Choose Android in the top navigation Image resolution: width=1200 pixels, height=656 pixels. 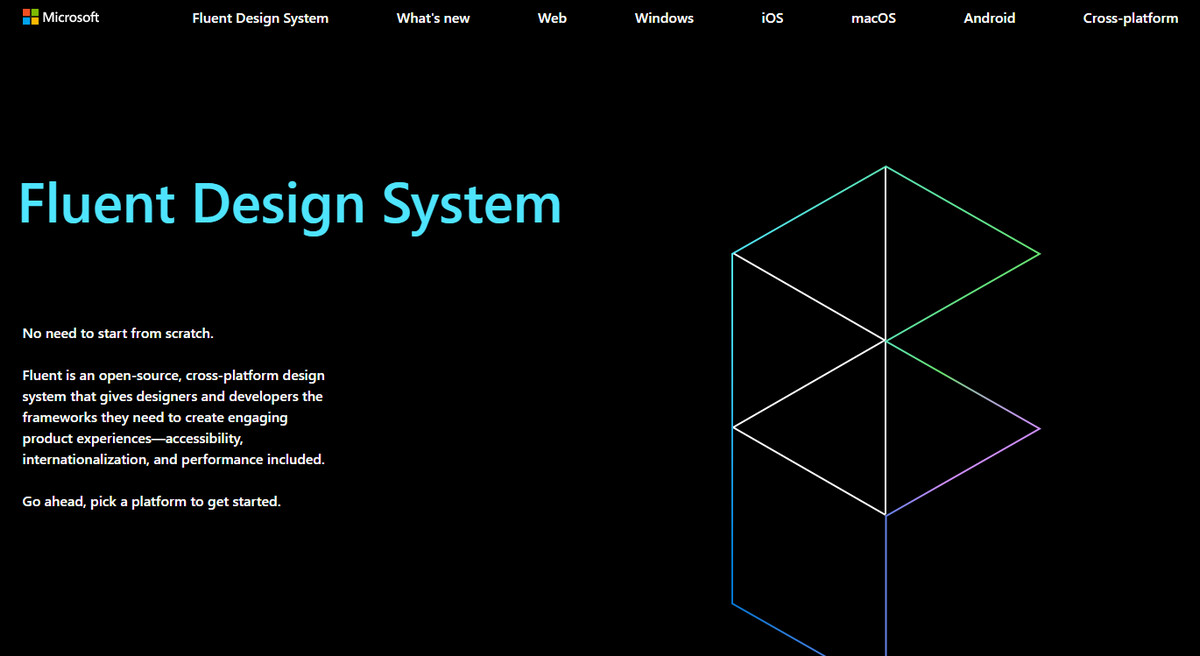click(989, 18)
